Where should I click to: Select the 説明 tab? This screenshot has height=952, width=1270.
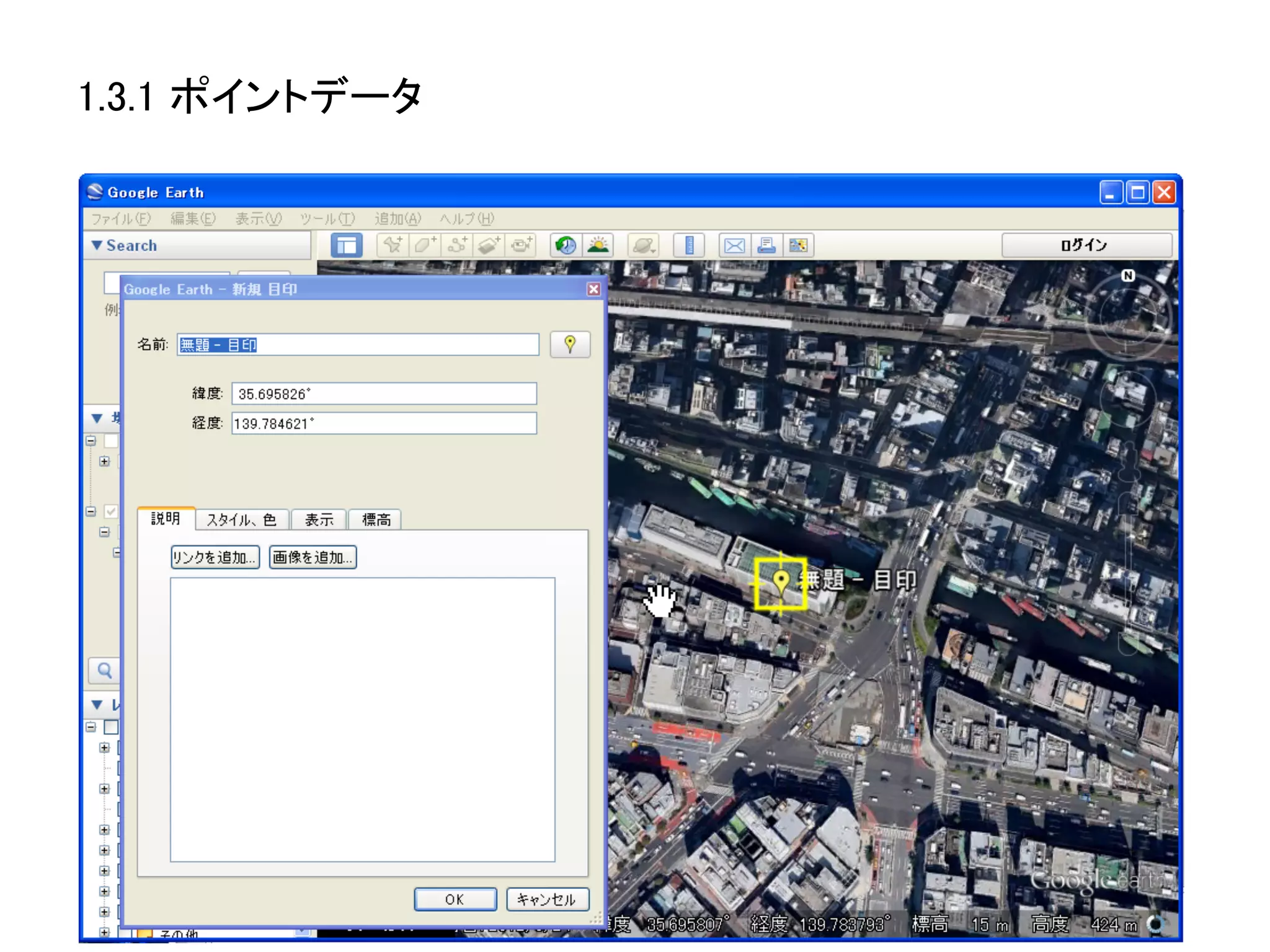point(166,518)
